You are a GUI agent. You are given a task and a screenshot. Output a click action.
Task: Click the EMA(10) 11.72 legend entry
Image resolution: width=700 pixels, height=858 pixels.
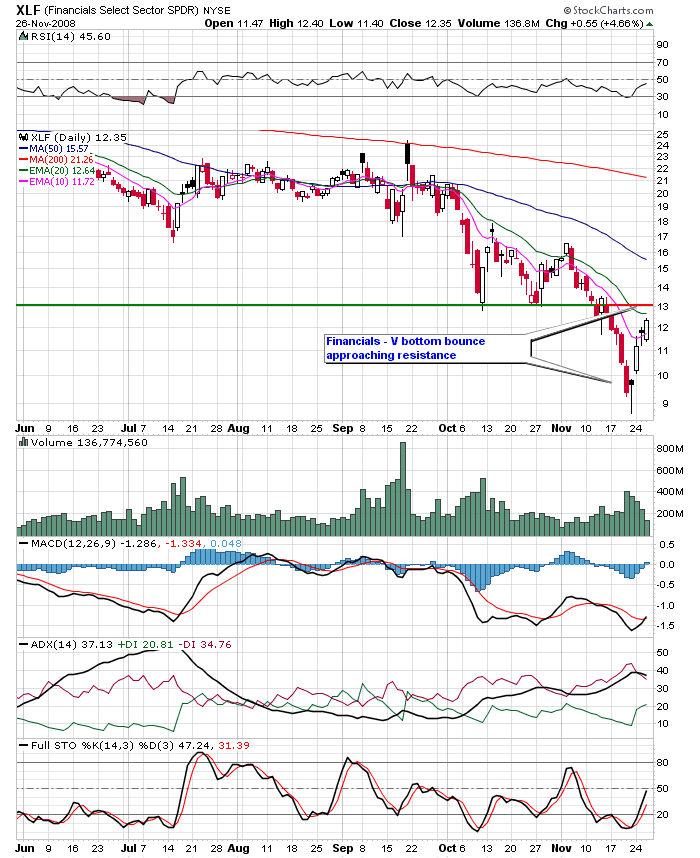[x=56, y=182]
